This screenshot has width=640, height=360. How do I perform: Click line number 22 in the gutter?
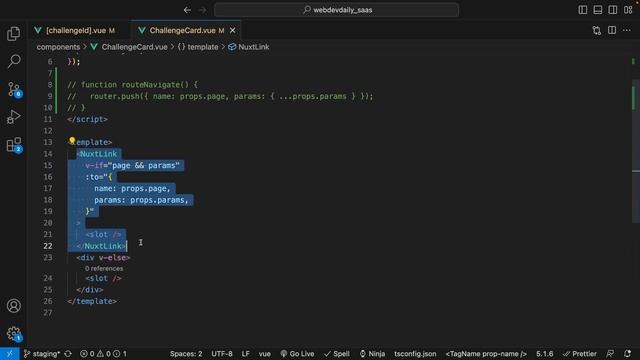[x=48, y=246]
